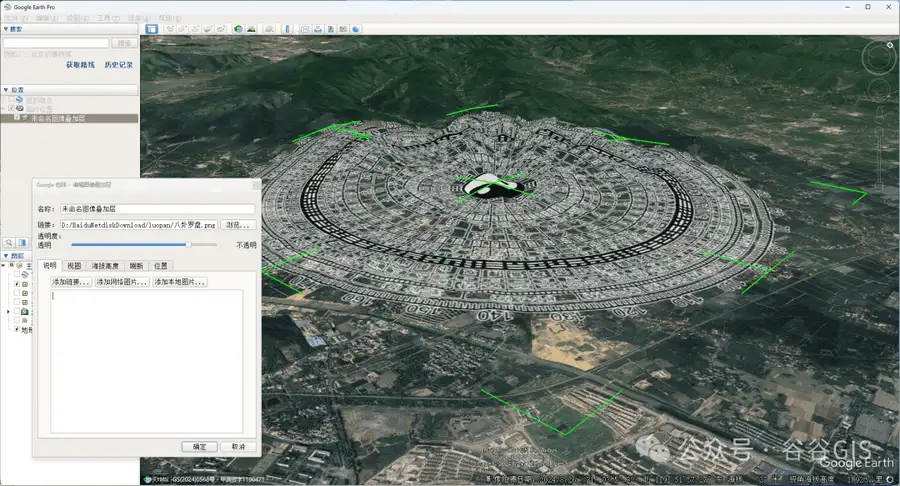
Task: Open the 帮助 Help menu
Action: 169,18
